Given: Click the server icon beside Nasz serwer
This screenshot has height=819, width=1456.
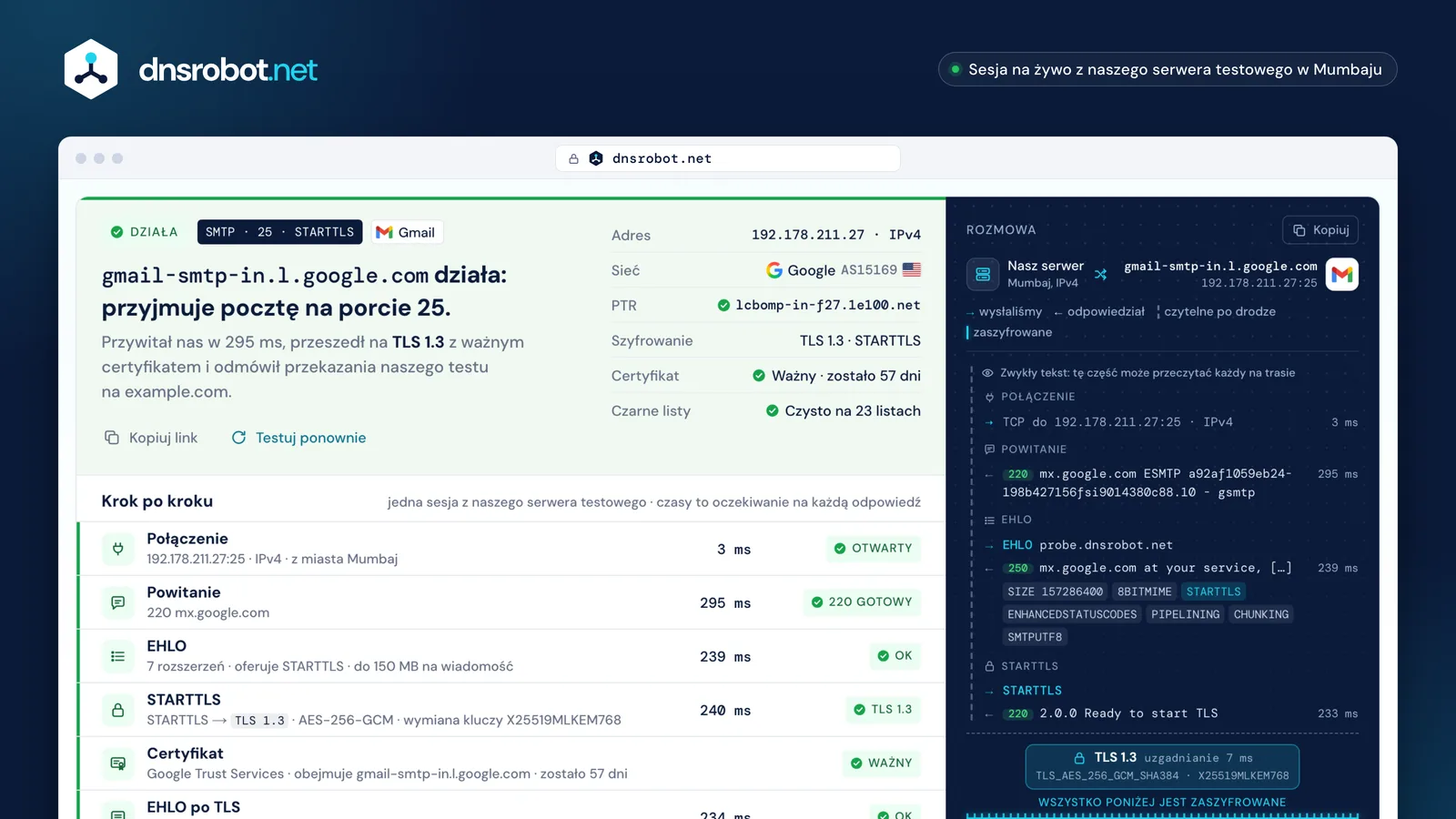Looking at the screenshot, I should (983, 274).
